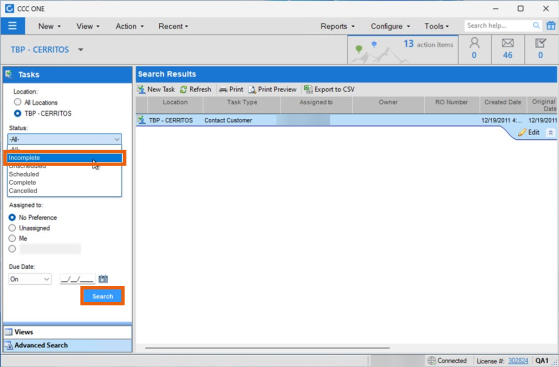Click the Connected globe status icon
The image size is (559, 367).
[431, 361]
